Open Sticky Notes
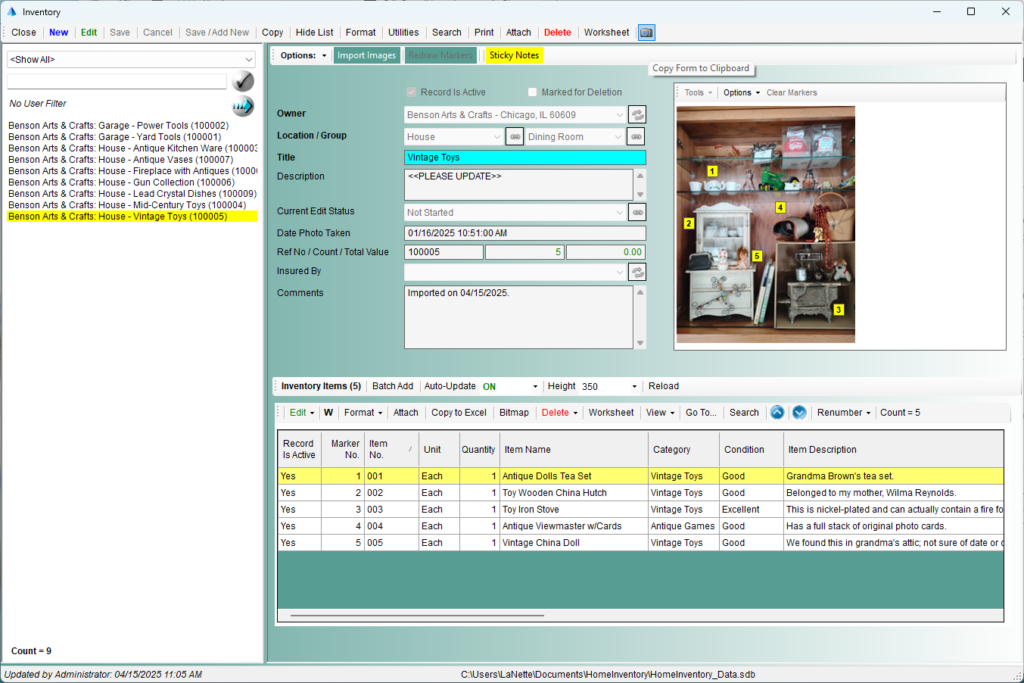Screen dimensions: 1024x683 (514, 56)
